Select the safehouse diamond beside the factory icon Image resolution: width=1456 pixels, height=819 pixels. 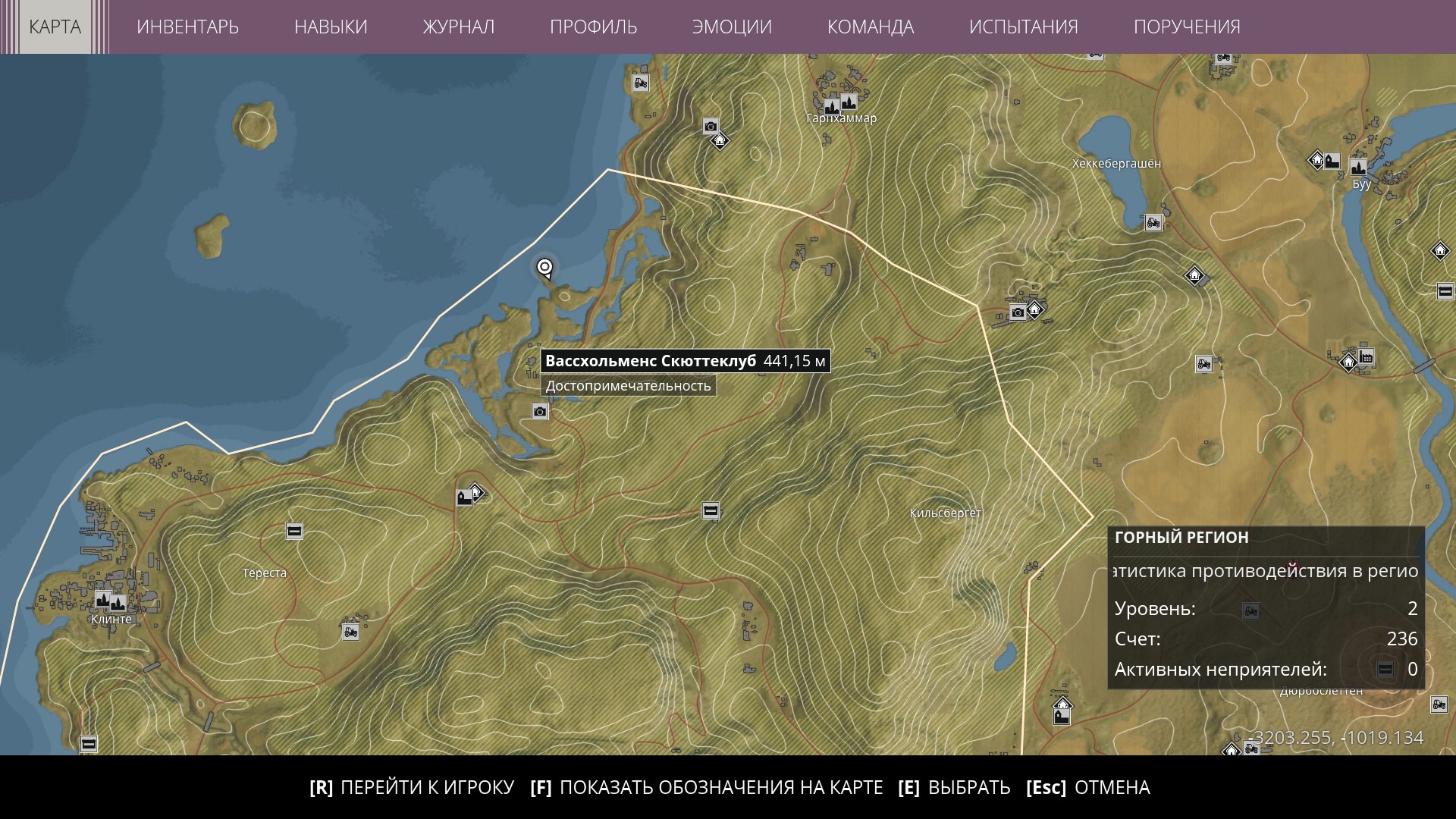click(x=1348, y=362)
